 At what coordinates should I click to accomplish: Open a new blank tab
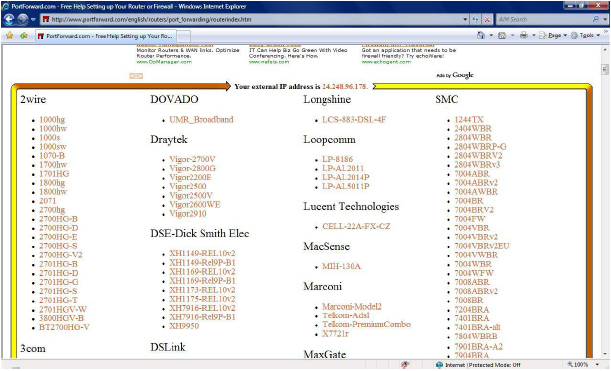pos(184,36)
